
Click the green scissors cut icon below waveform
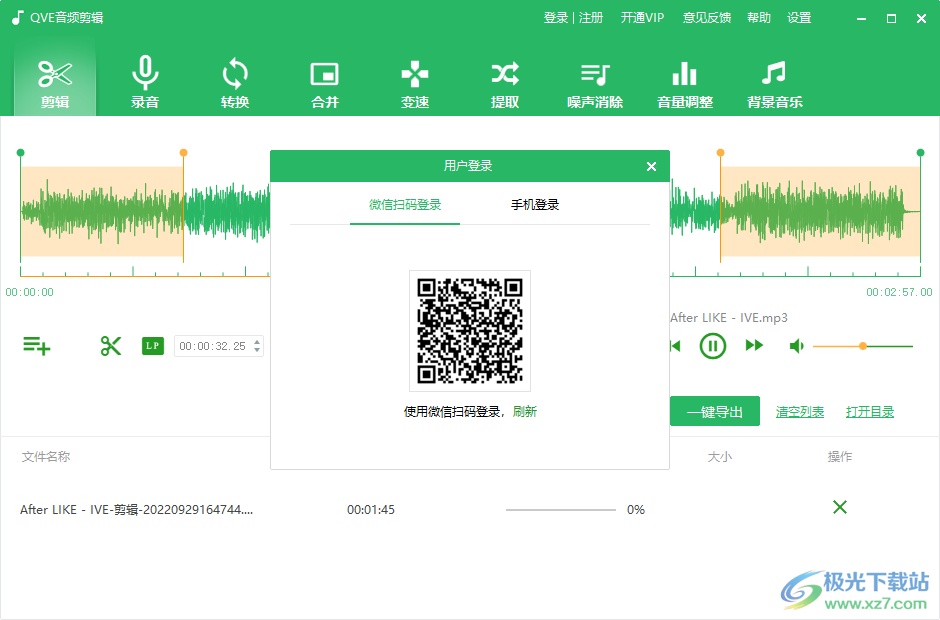[111, 346]
